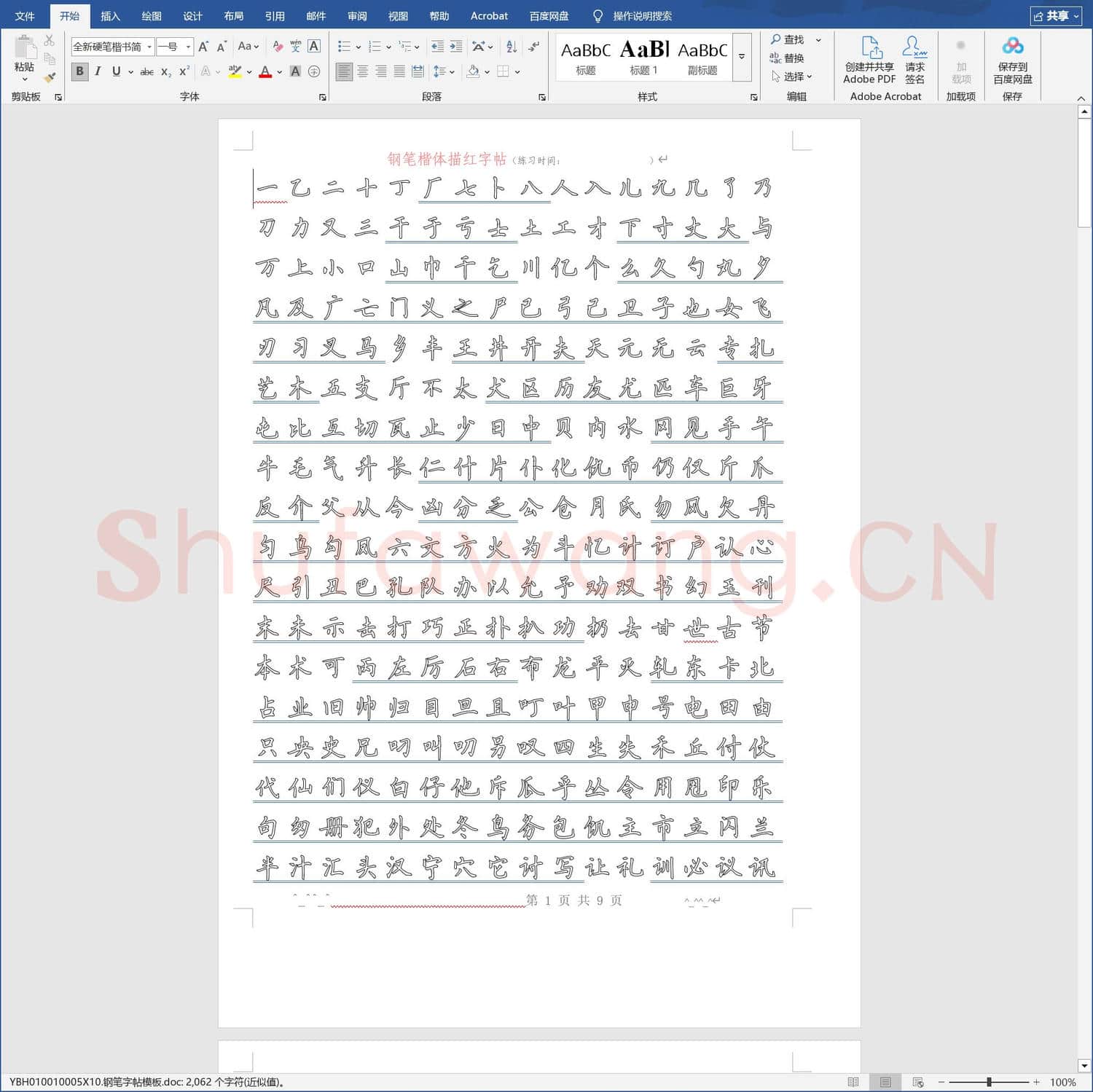Click the Sort A-Z icon
This screenshot has width=1093, height=1092.
[x=512, y=47]
